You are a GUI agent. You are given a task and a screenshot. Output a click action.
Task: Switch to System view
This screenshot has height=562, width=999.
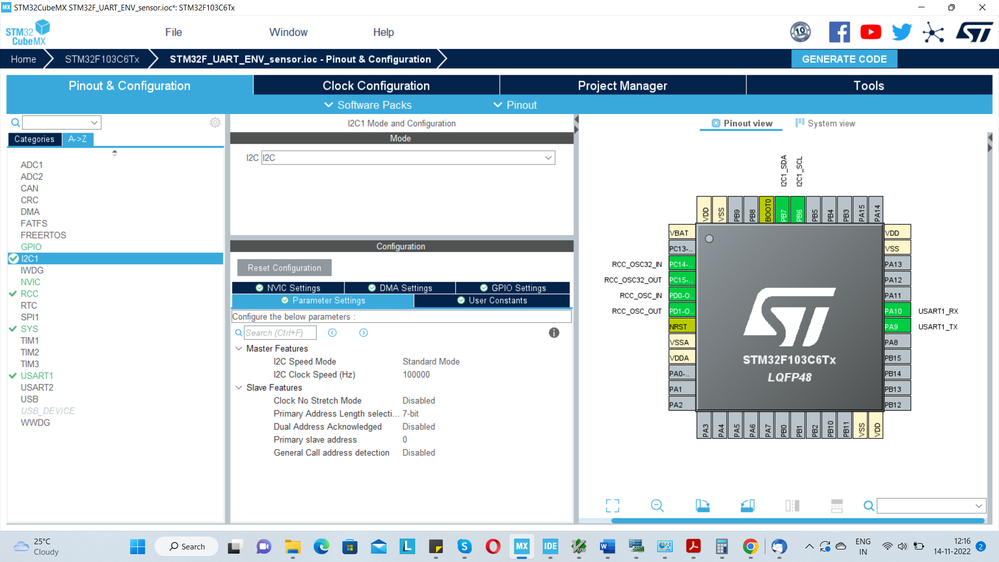click(x=825, y=124)
